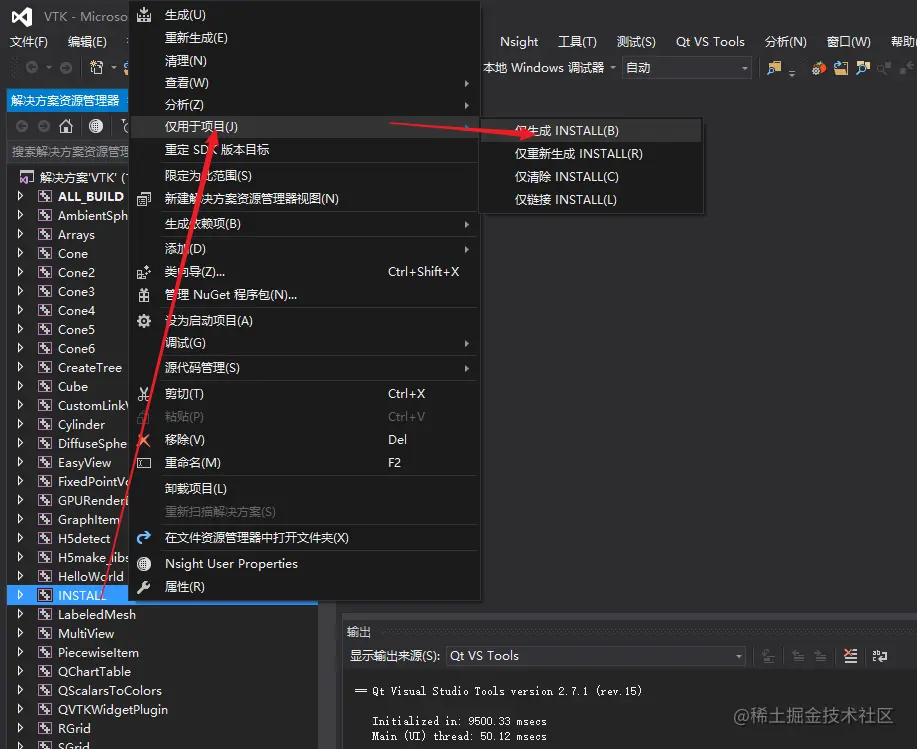Expand the Cone project node
Viewport: 917px width, 749px height.
(x=20, y=253)
